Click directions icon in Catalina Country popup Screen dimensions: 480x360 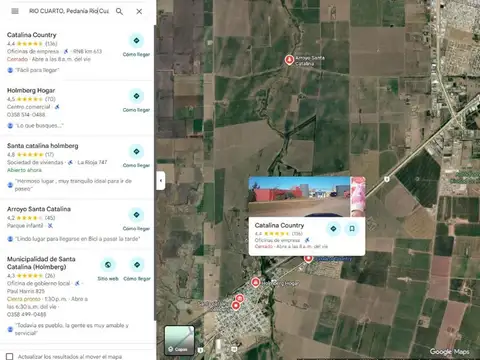click(x=333, y=229)
